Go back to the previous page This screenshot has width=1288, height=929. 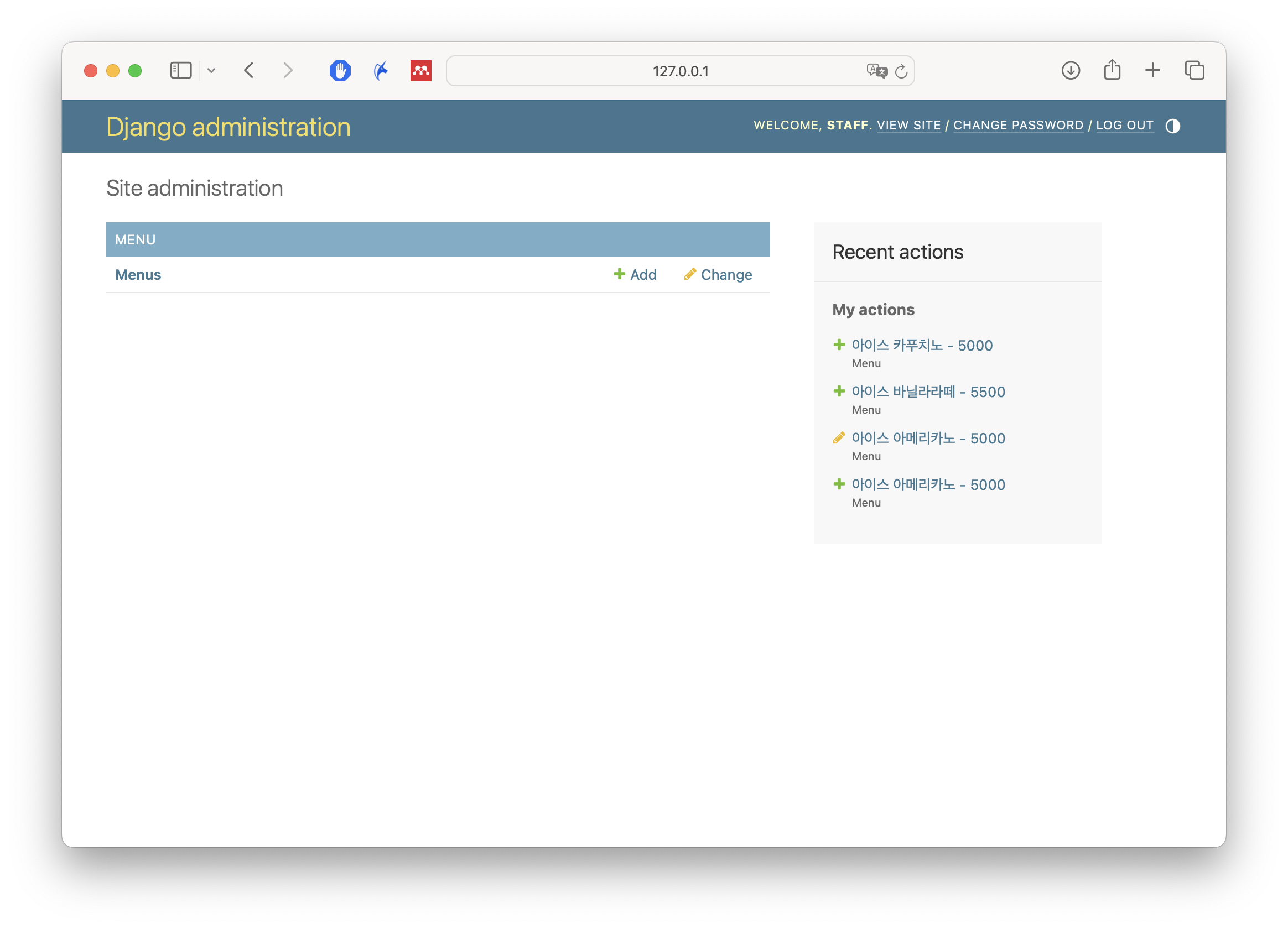[249, 70]
